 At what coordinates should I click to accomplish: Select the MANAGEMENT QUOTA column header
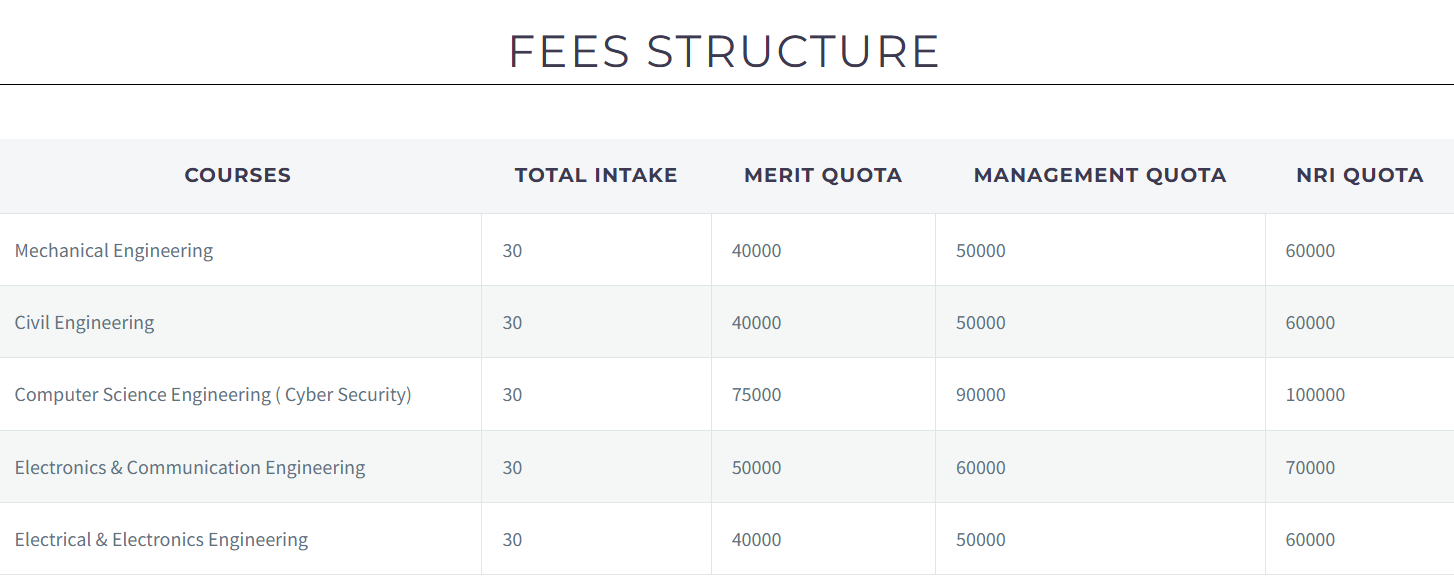(1100, 175)
